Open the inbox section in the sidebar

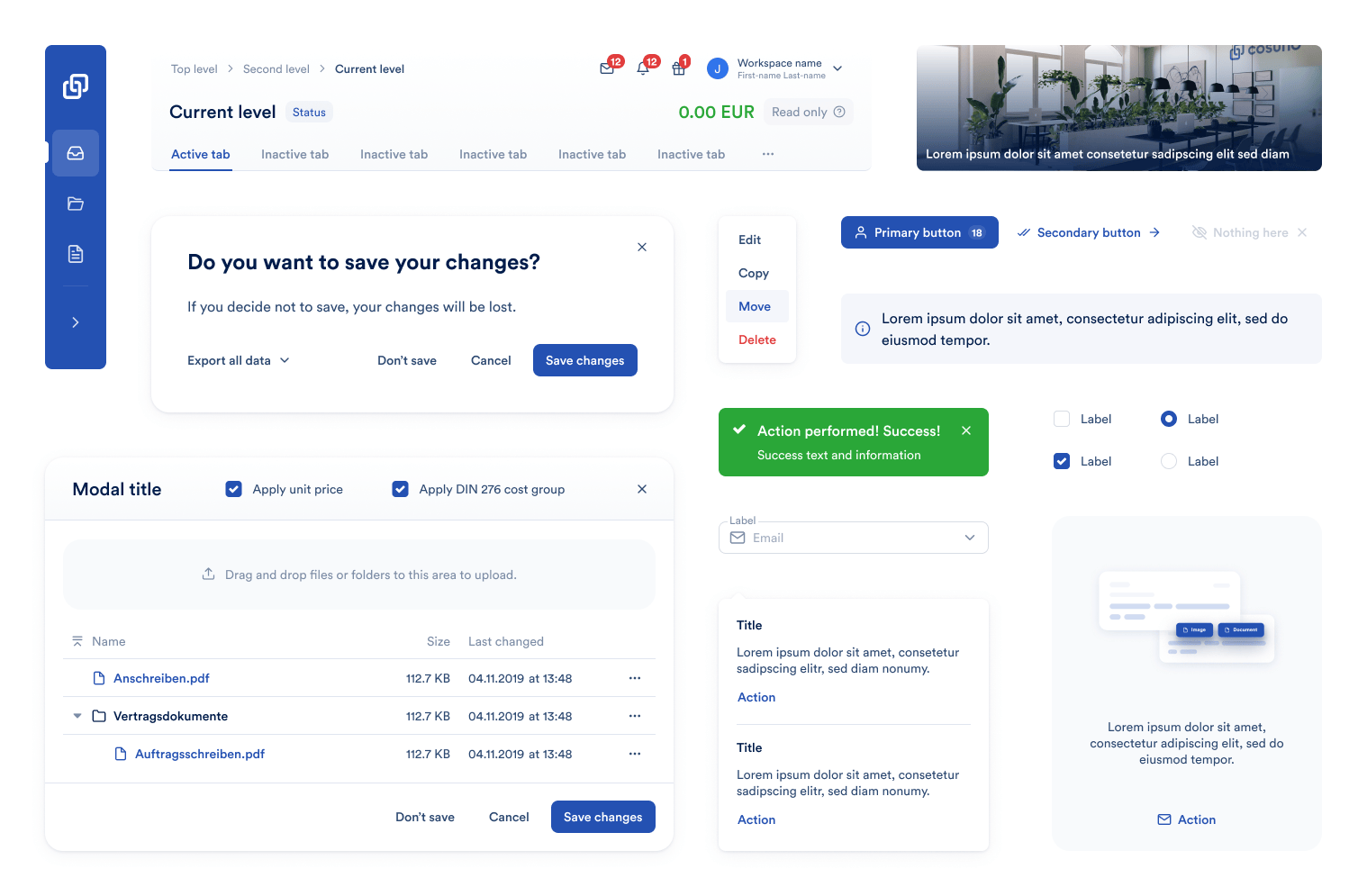(76, 152)
